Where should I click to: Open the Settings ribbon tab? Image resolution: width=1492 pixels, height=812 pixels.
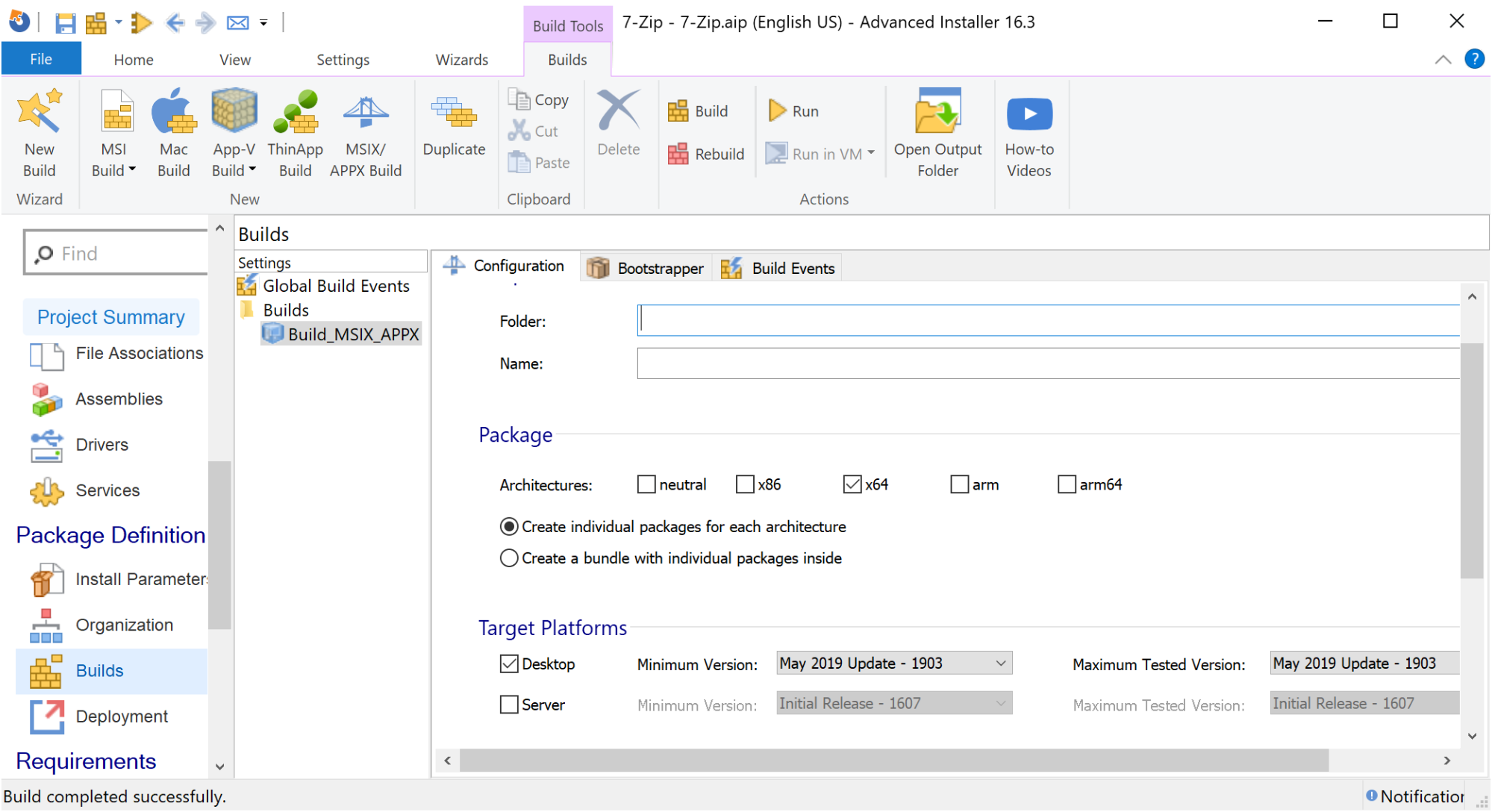point(343,60)
